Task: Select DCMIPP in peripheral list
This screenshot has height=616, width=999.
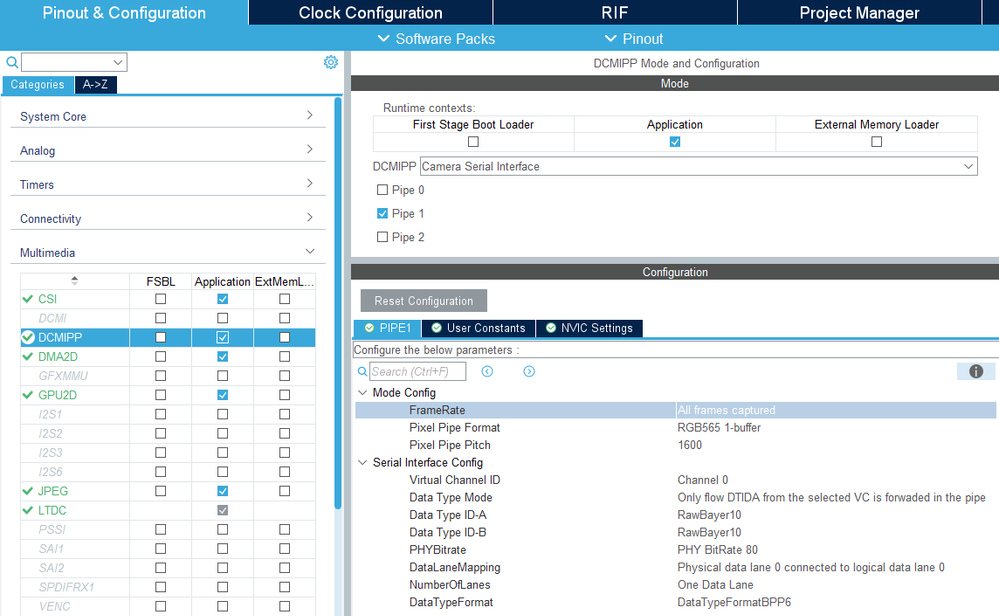Action: (x=60, y=337)
